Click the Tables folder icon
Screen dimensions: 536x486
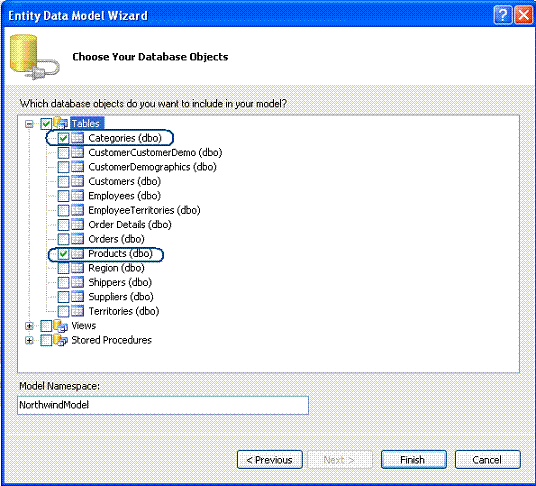(x=61, y=123)
